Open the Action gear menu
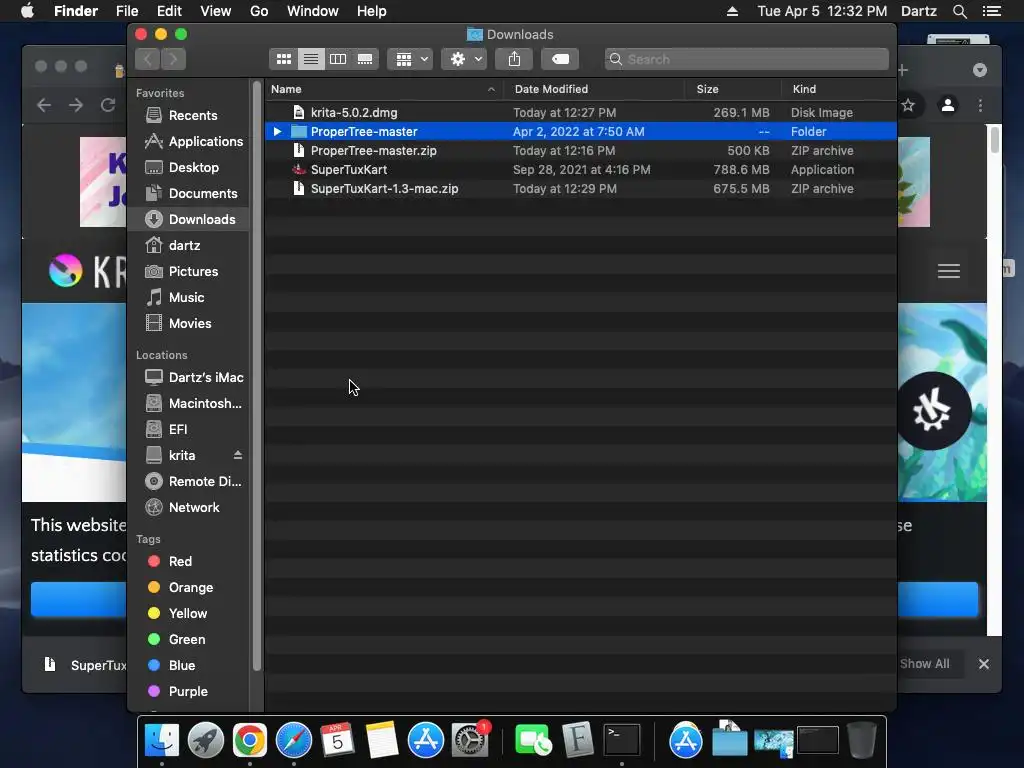The height and width of the screenshot is (768, 1024). click(x=464, y=59)
